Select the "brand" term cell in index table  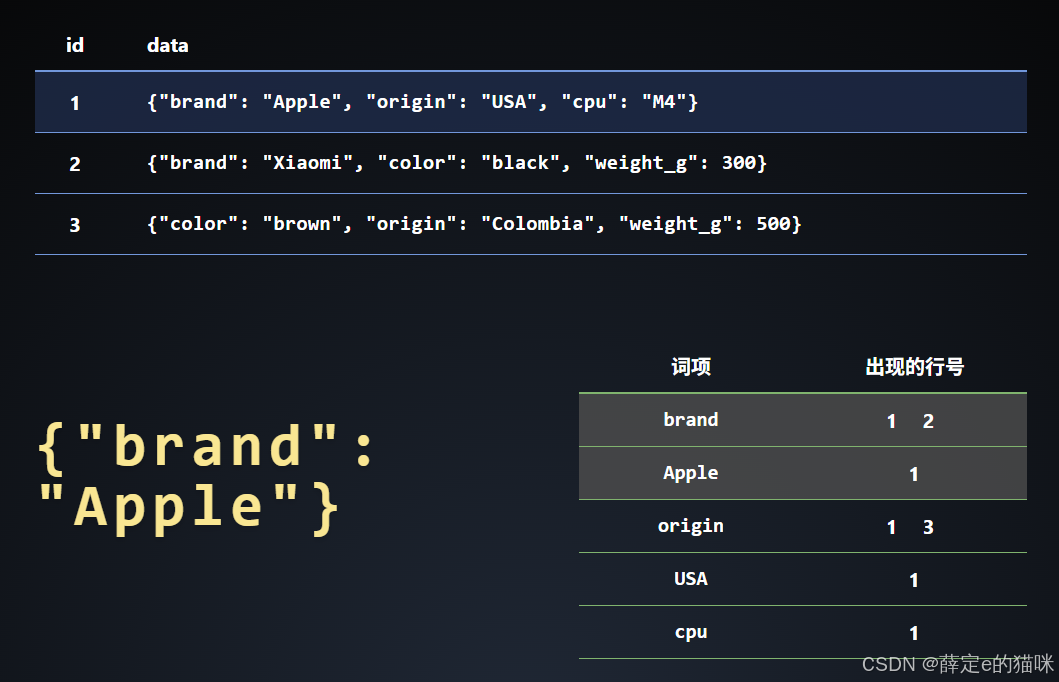click(x=690, y=420)
